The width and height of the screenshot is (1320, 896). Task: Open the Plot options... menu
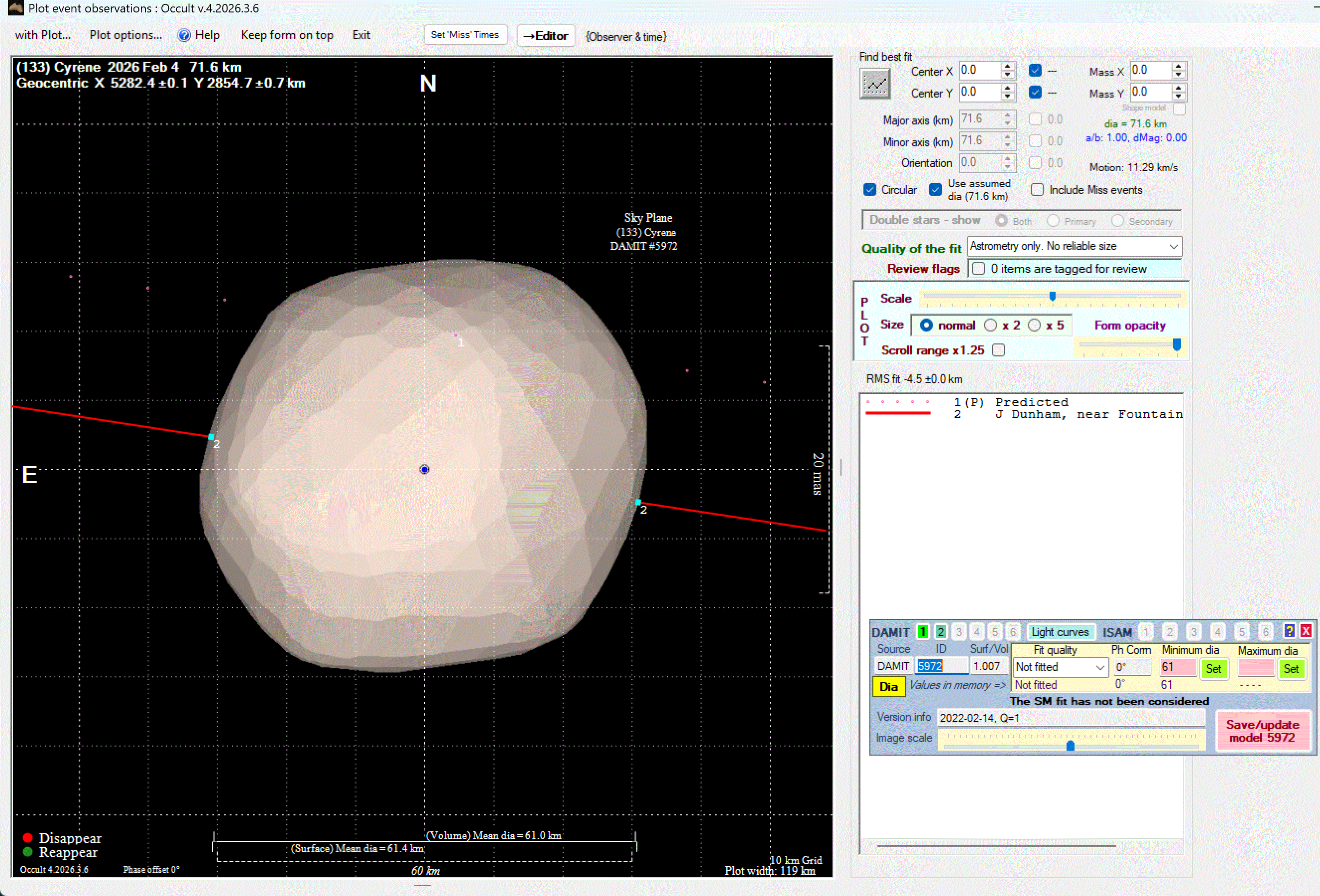[x=125, y=35]
